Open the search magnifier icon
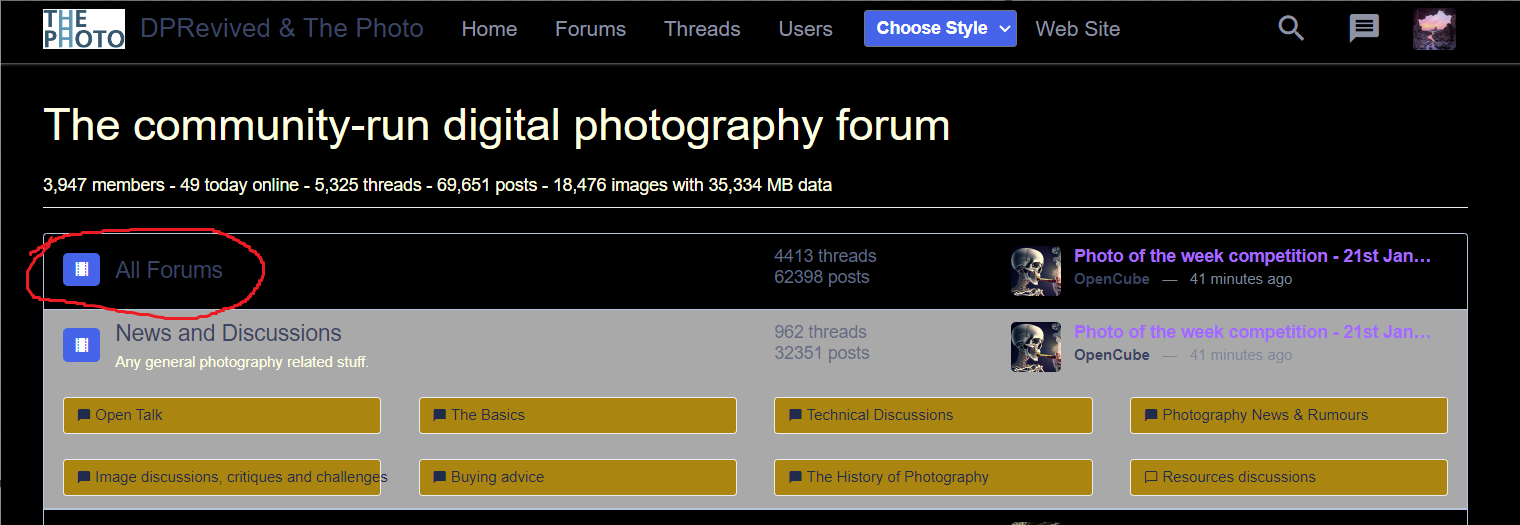This screenshot has height=525, width=1520. point(1291,29)
